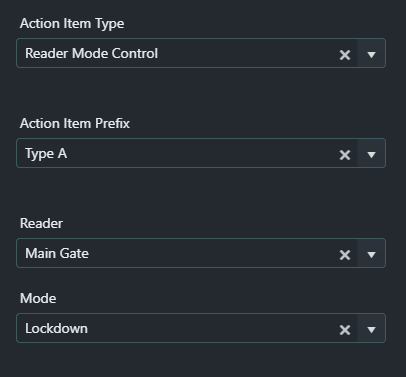Remove the Main Gate reader selection
Viewport: 406px width, 377px height.
tap(345, 255)
